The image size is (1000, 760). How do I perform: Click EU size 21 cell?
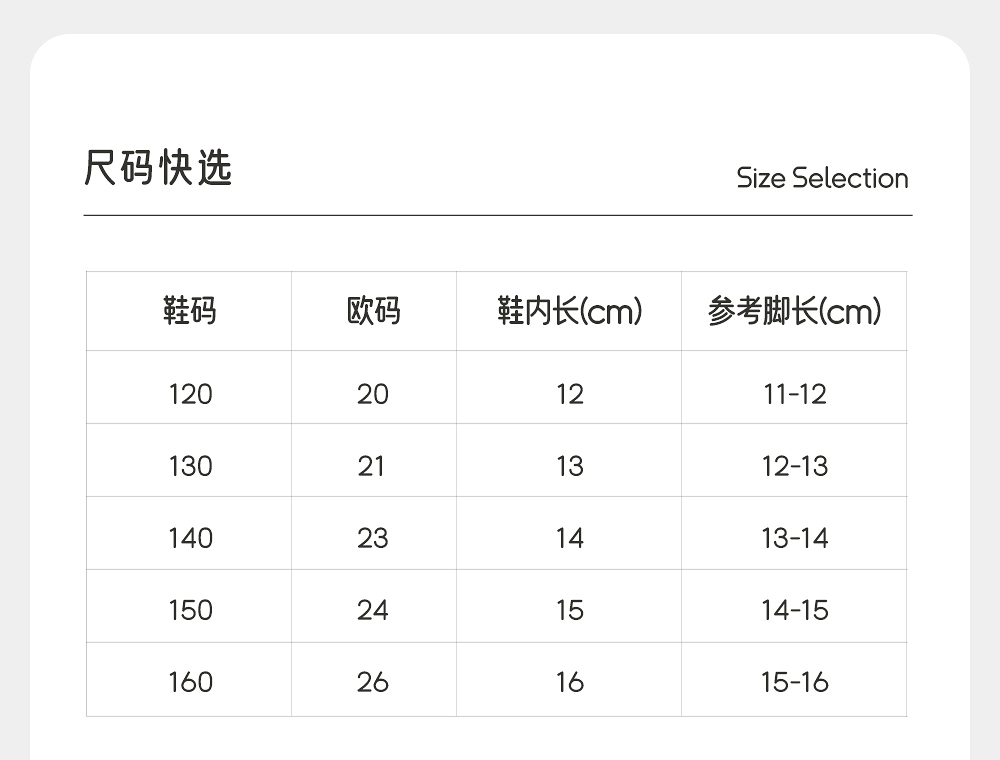372,466
